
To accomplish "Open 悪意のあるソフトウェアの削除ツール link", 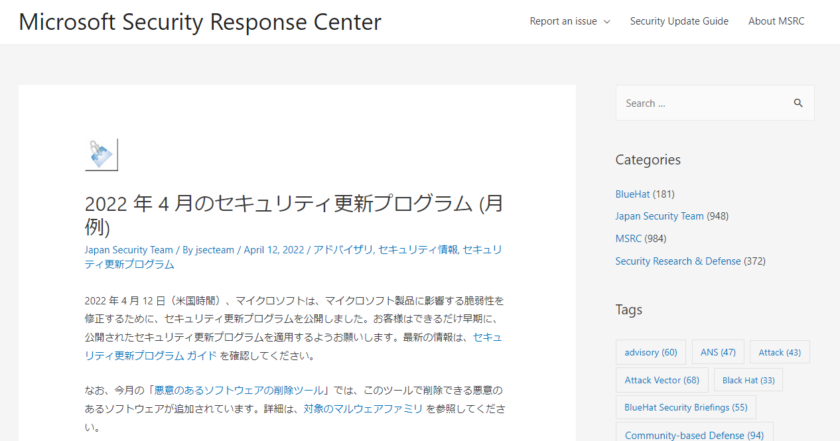I will tap(239, 390).
